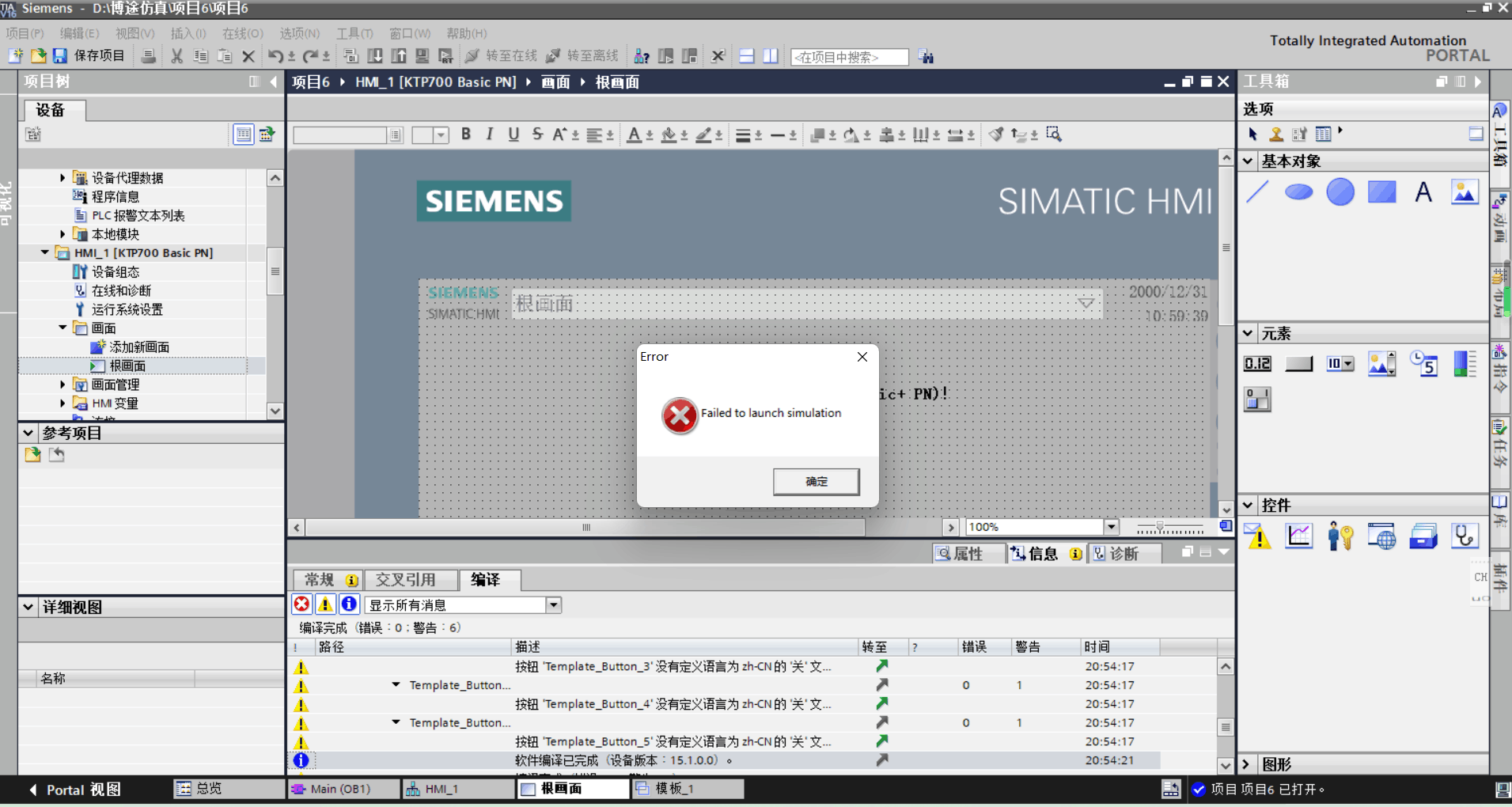Collapse the 基本对象 toolbox section
The height and width of the screenshot is (807, 1512).
[x=1248, y=161]
